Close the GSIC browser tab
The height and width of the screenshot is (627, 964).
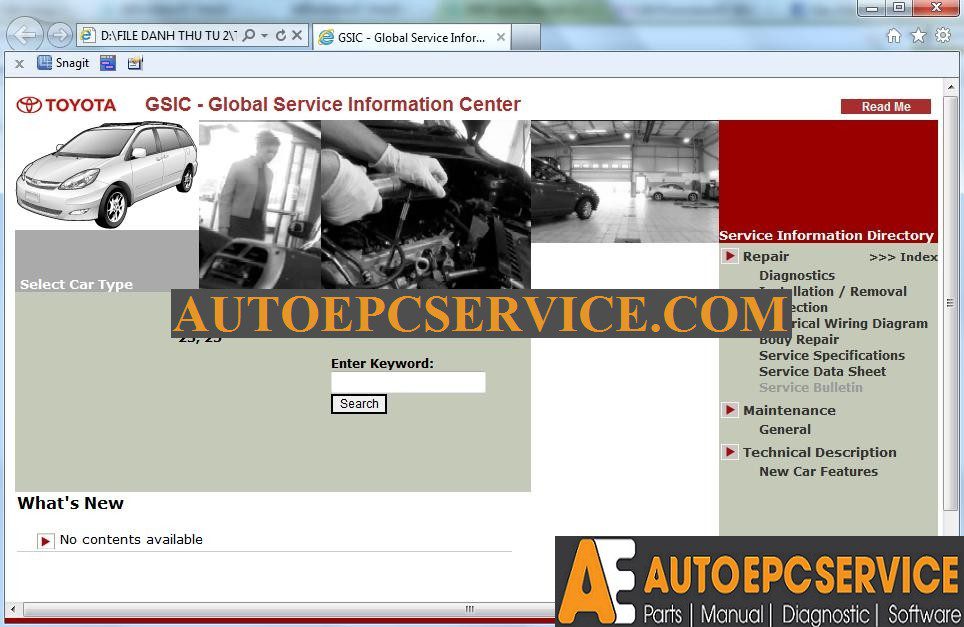click(501, 37)
